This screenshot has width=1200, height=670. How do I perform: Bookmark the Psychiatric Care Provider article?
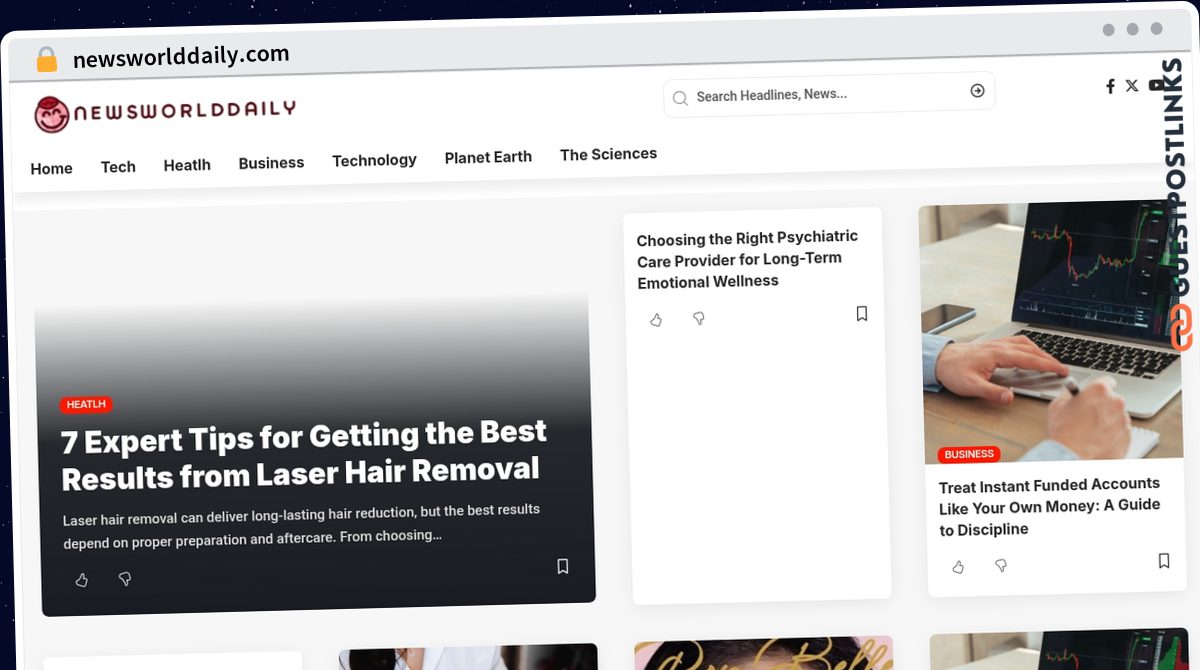click(x=862, y=314)
